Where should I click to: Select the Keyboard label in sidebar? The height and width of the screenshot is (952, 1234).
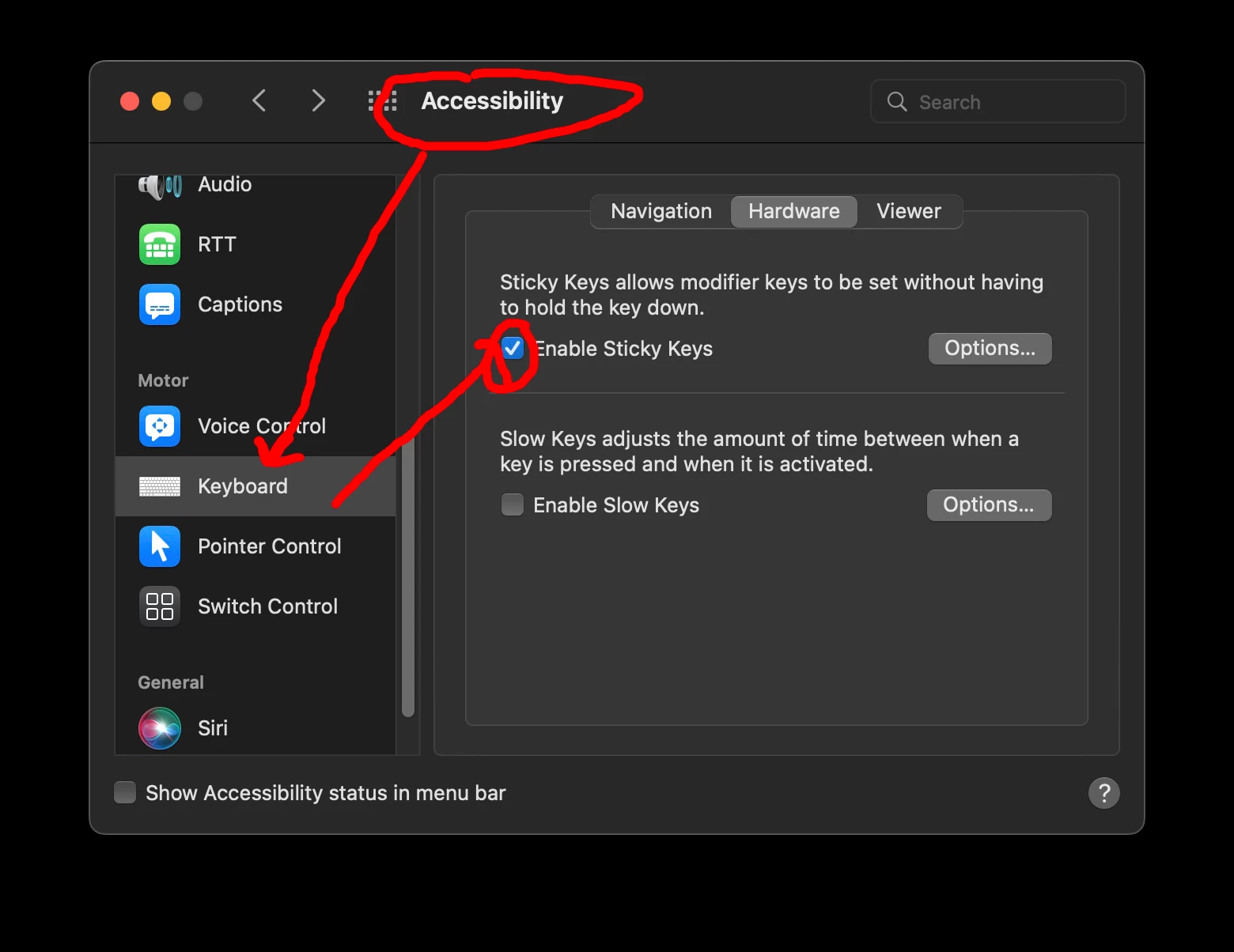coord(243,486)
